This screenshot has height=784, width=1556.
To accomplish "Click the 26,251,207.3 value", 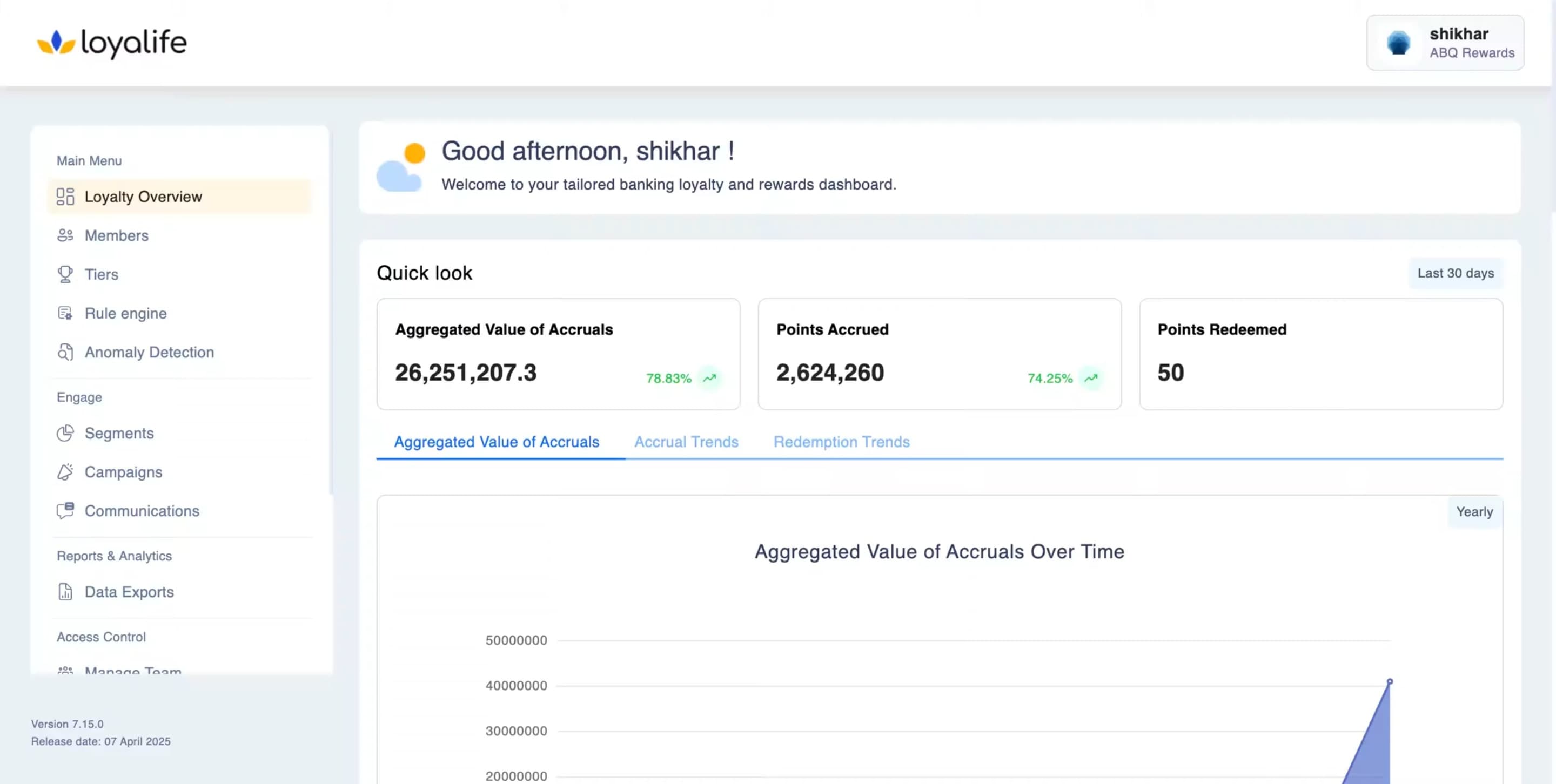I will [466, 373].
